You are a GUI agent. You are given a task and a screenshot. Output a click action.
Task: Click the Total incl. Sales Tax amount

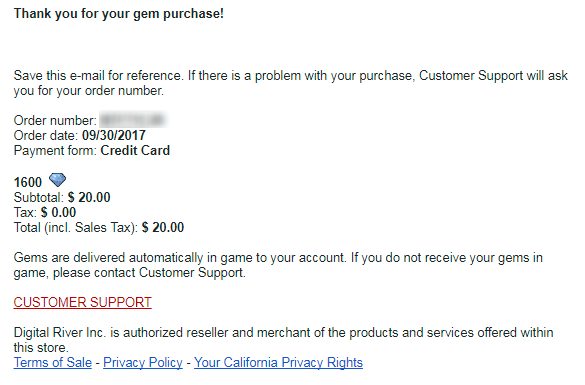click(163, 227)
